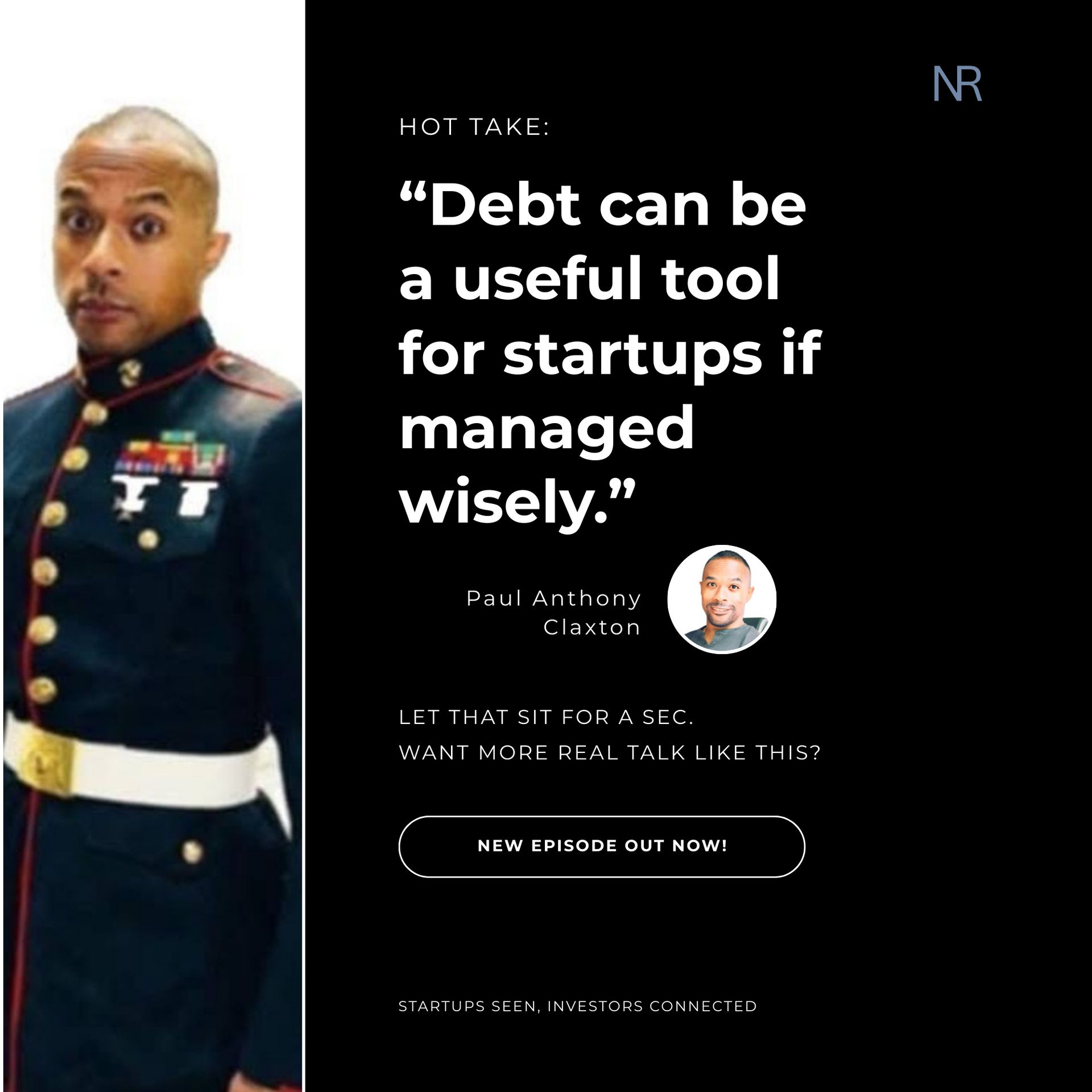This screenshot has height=1092, width=1092.
Task: Click the NR logo
Action: pyautogui.click(x=957, y=84)
